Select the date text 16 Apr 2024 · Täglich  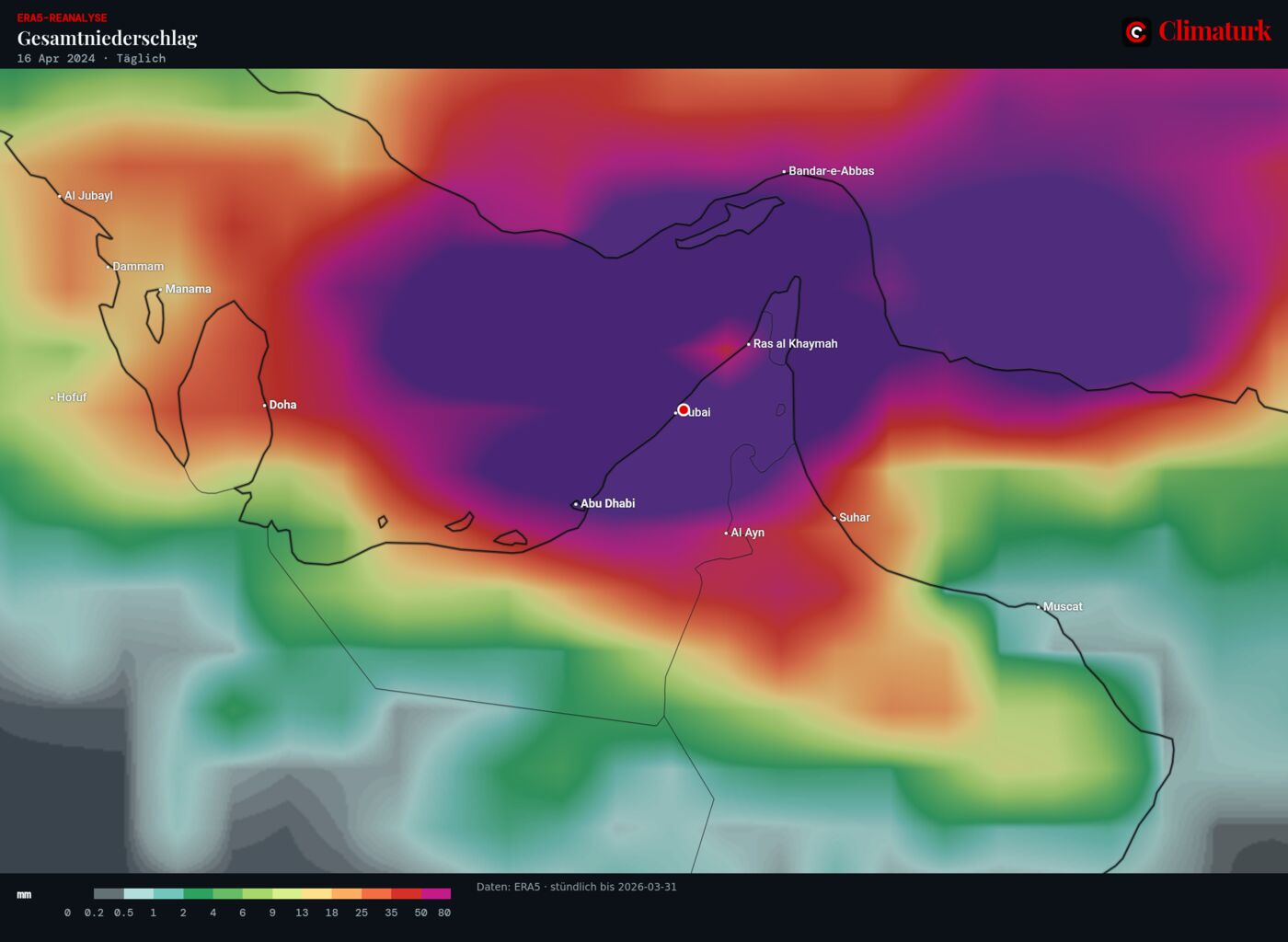(91, 58)
